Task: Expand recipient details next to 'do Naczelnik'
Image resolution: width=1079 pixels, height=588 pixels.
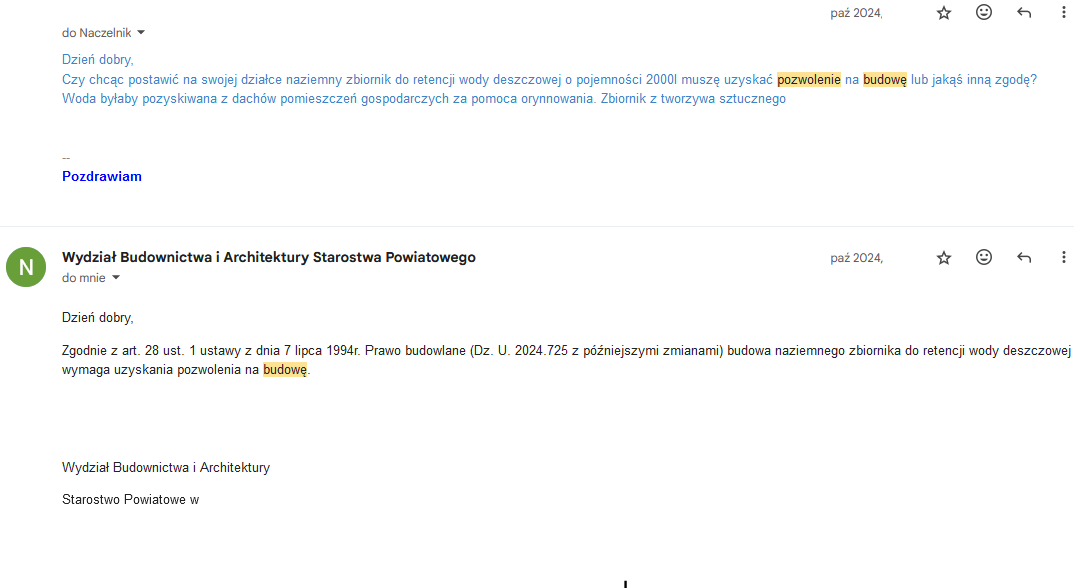Action: tap(141, 33)
